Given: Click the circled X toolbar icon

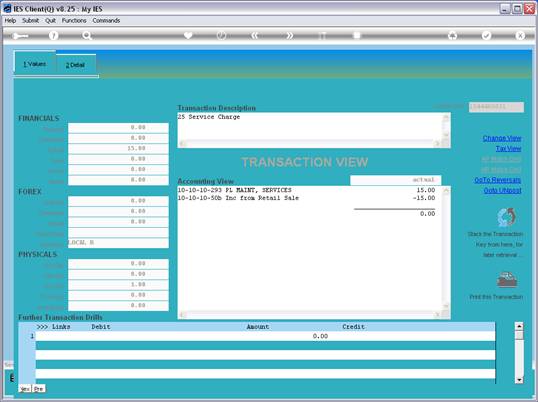Looking at the screenshot, I should tap(520, 35).
